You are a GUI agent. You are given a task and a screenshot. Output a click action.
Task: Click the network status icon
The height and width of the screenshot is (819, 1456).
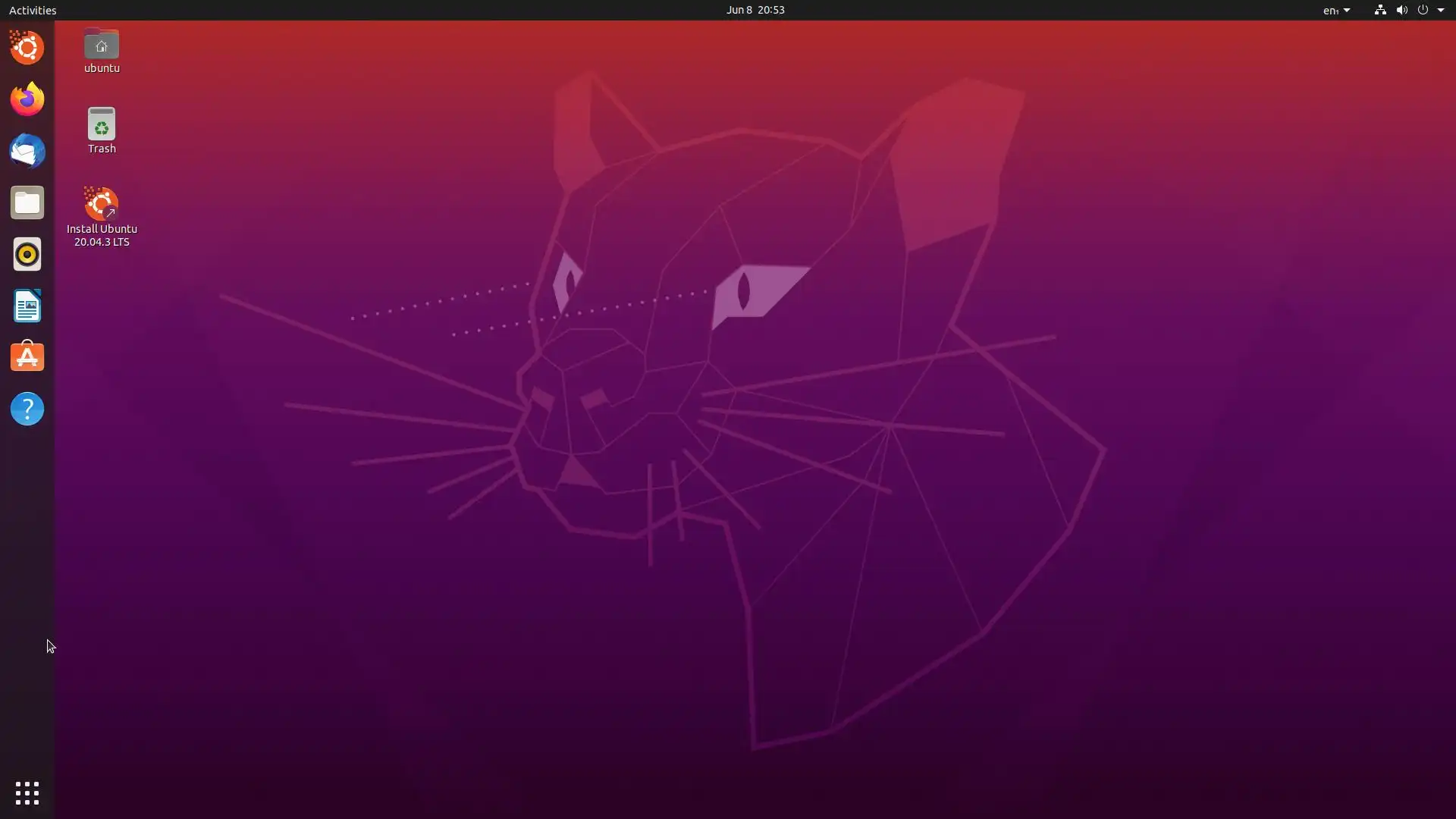pyautogui.click(x=1380, y=10)
